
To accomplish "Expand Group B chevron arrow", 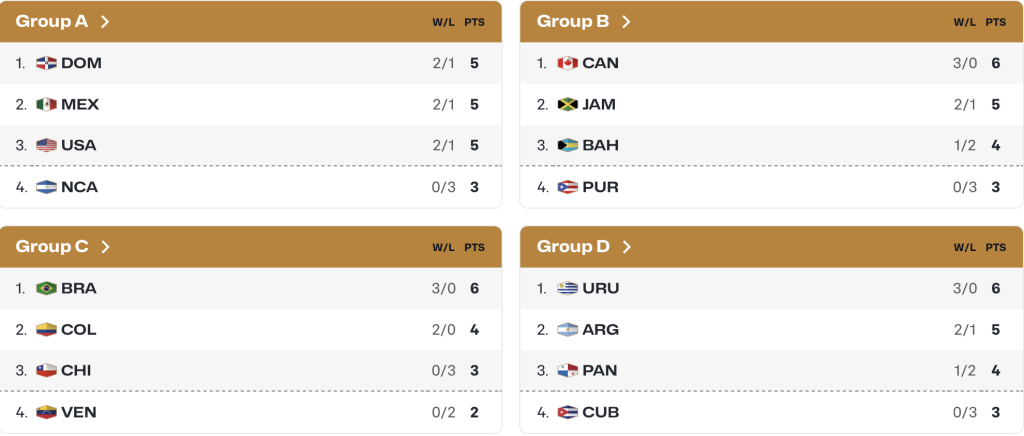I will click(626, 21).
